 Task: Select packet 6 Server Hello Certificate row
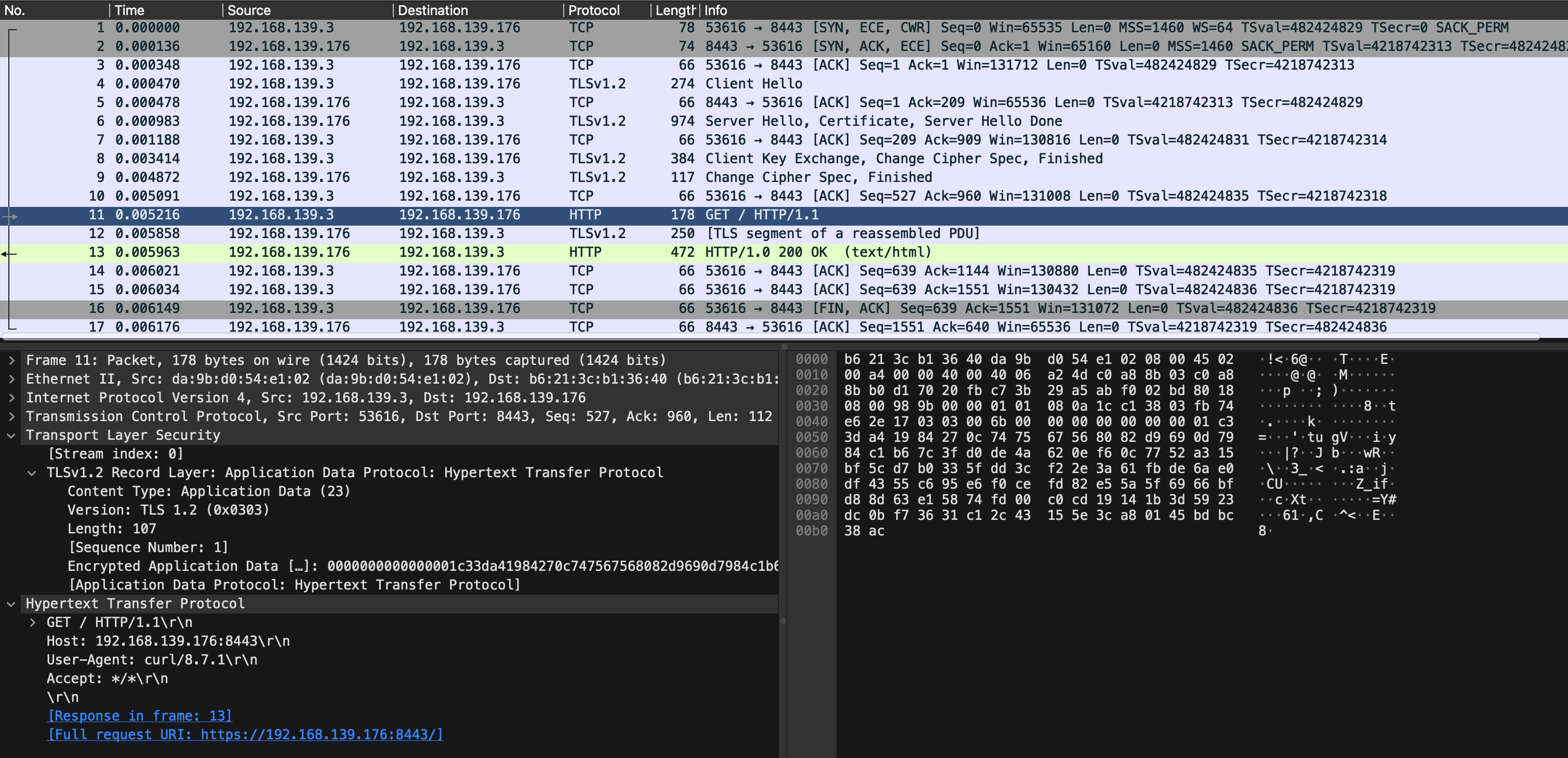pyautogui.click(x=883, y=121)
